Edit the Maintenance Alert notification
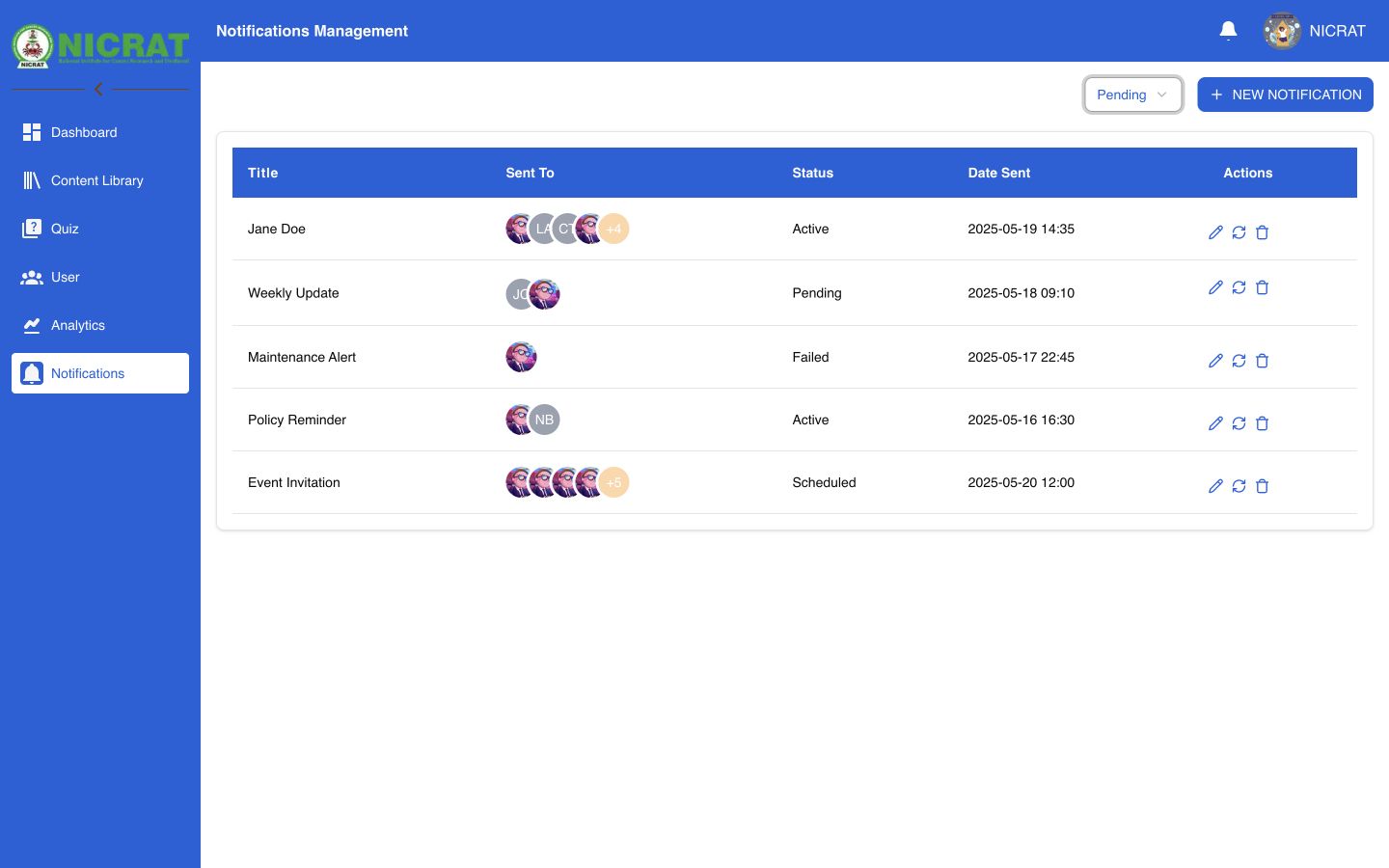 pos(1215,361)
